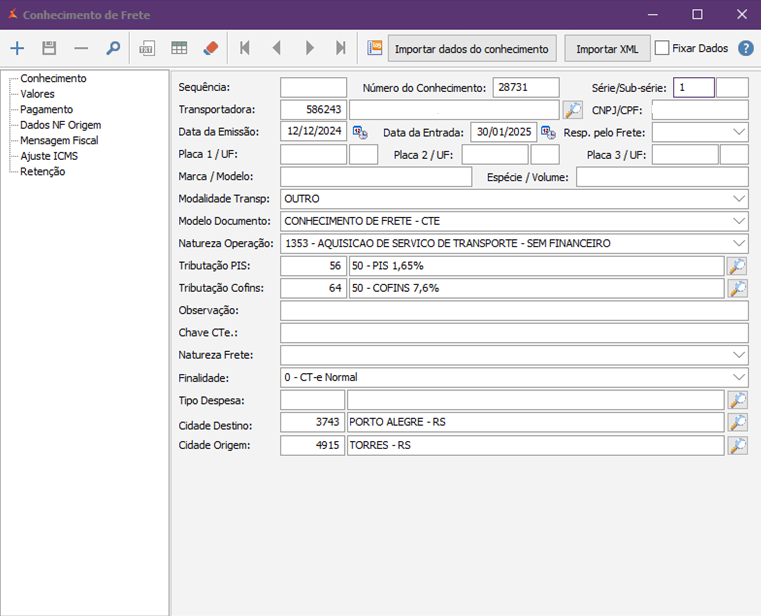The image size is (761, 616).
Task: Click Importar dados do conhecimento button
Action: click(x=472, y=48)
